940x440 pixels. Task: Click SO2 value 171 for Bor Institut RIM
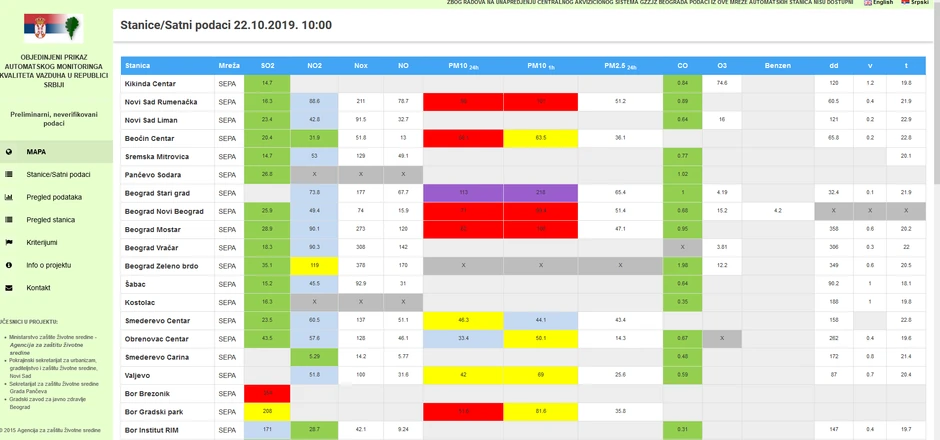[x=267, y=430]
